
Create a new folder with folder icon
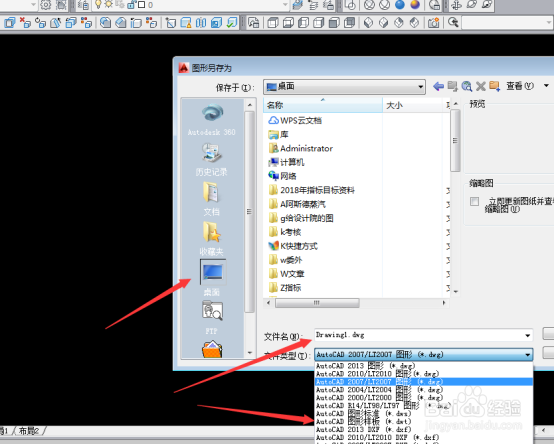[x=495, y=86]
